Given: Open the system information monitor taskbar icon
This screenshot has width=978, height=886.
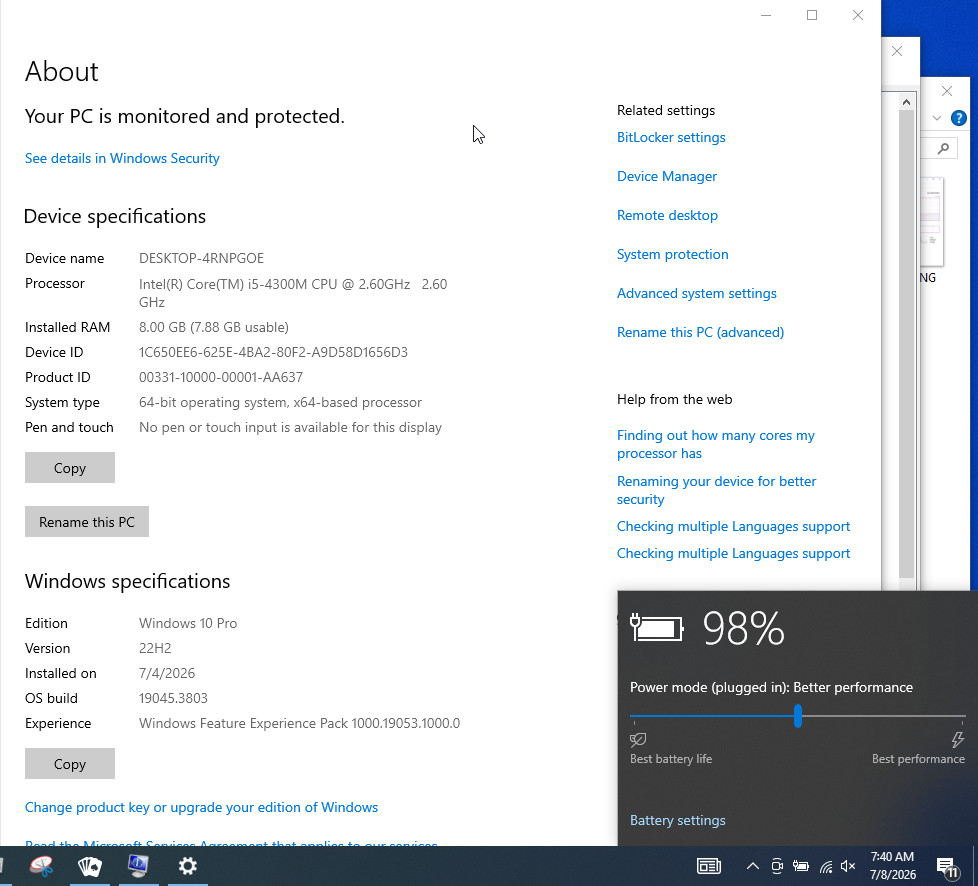Looking at the screenshot, I should (138, 865).
